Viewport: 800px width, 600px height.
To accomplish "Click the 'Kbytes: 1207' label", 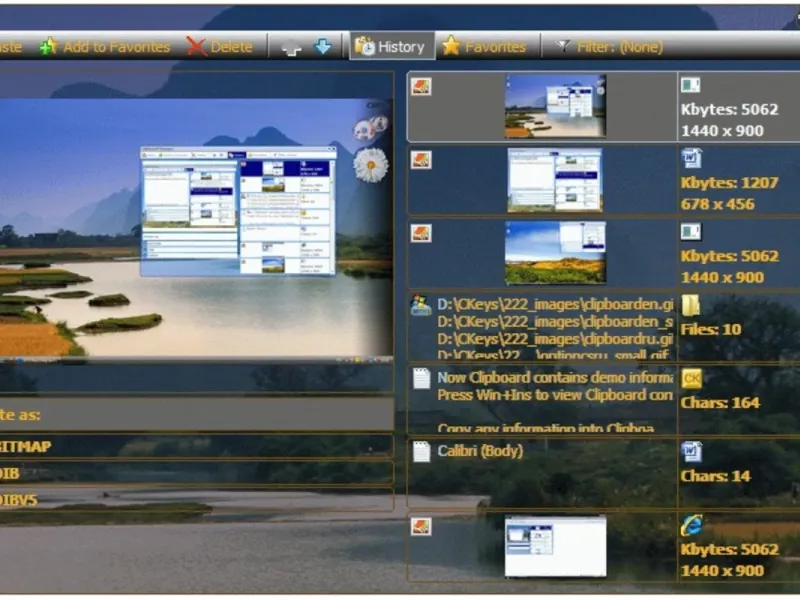I will pos(729,183).
